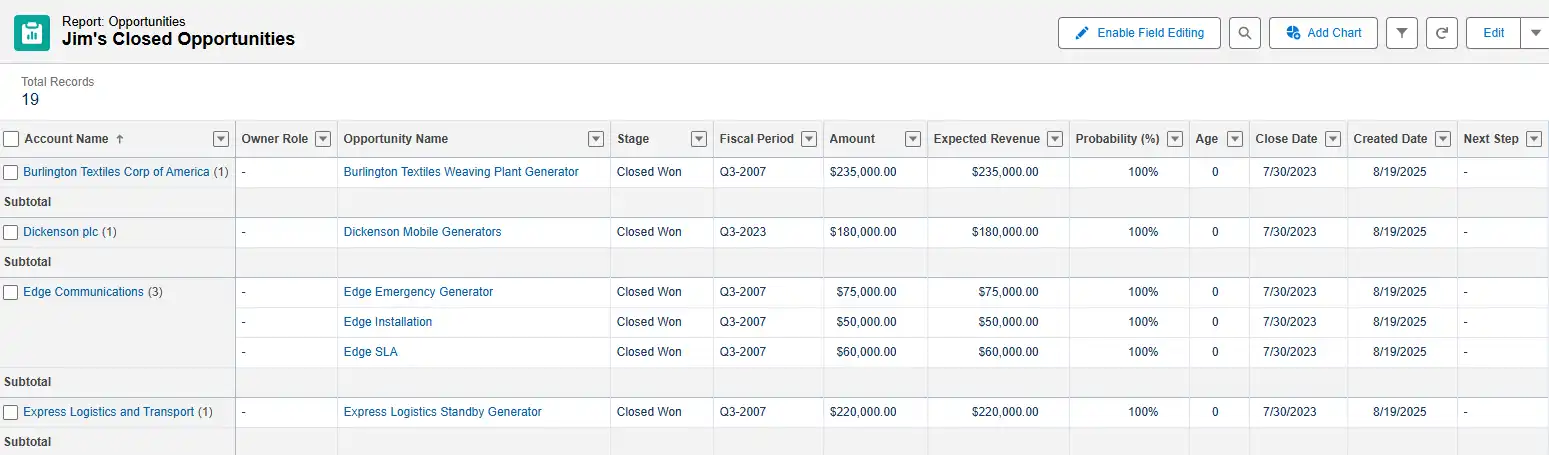
Task: Check the Burlington Textiles Corp row checkbox
Action: [x=11, y=172]
